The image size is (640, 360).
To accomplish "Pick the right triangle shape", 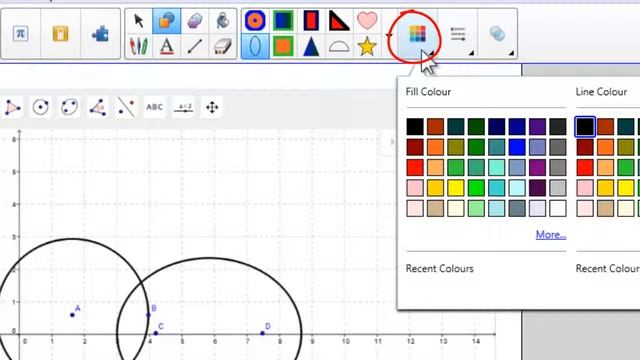I will point(339,20).
